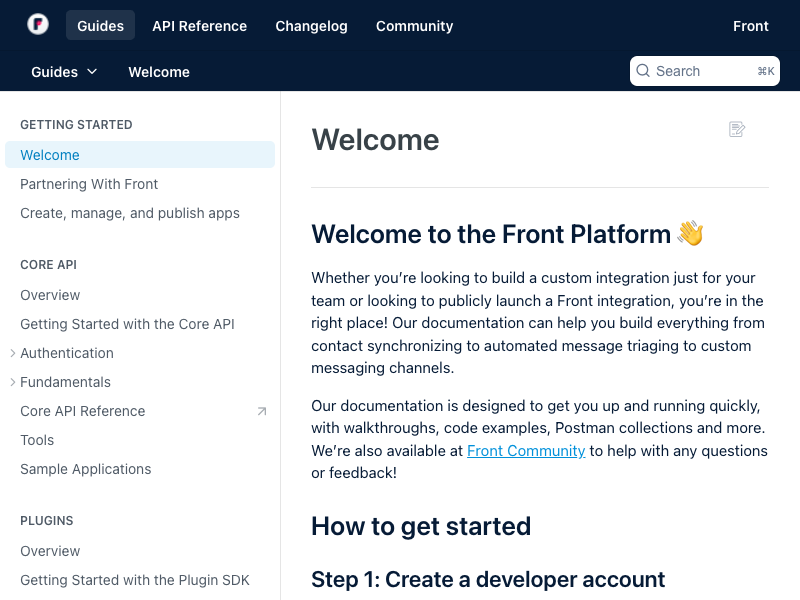
Task: Open Getting Started with the Core API
Action: [x=127, y=324]
